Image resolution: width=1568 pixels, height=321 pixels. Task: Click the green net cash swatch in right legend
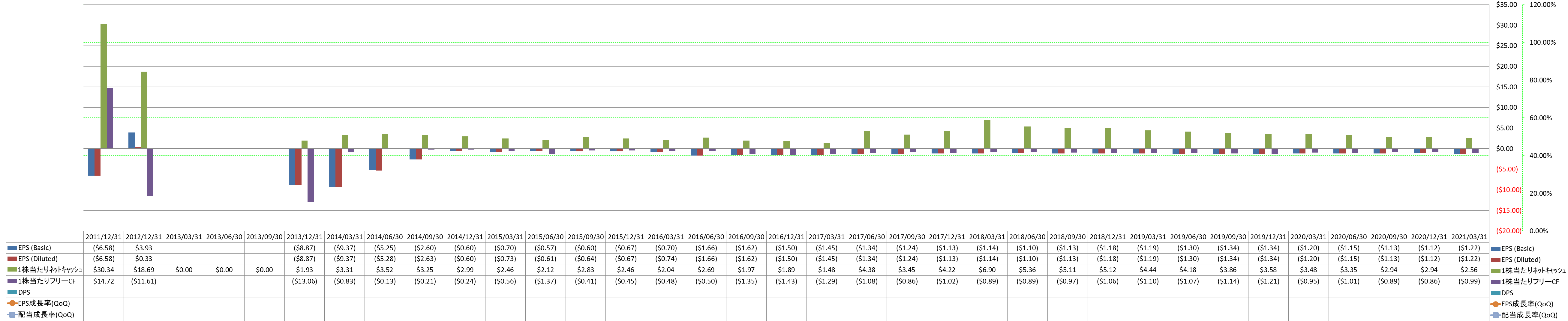(1496, 271)
